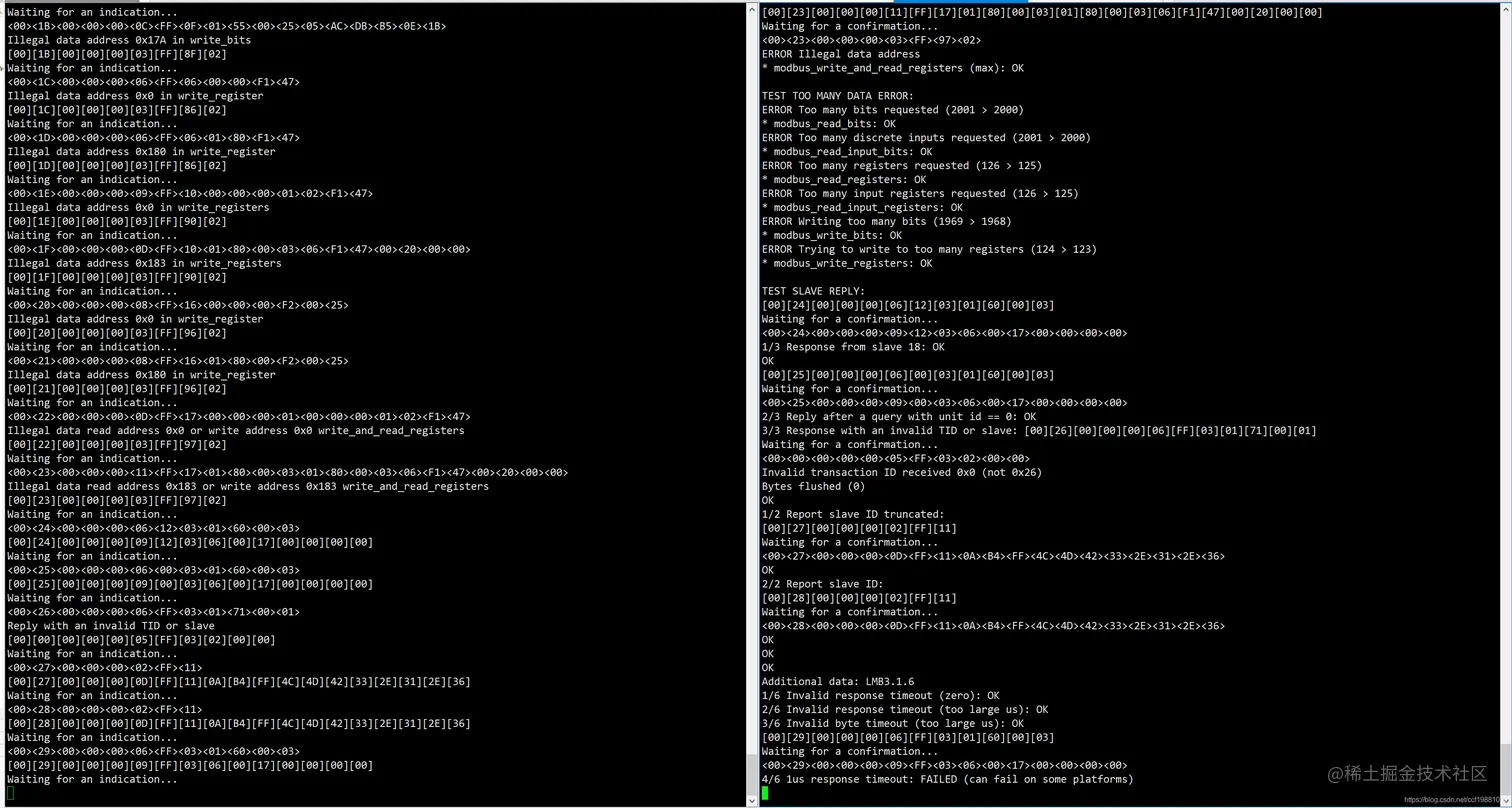Viewport: 1512px width, 808px height.
Task: Click the 'TEST SLAVE REPLY:' heading
Action: point(814,291)
